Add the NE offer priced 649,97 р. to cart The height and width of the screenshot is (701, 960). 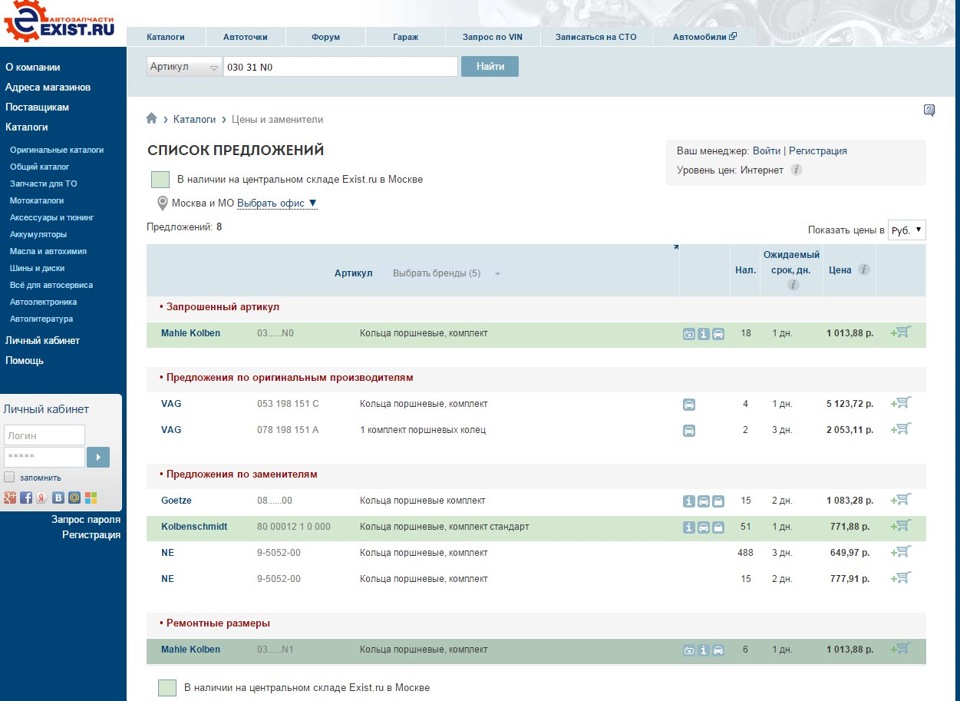(x=901, y=552)
